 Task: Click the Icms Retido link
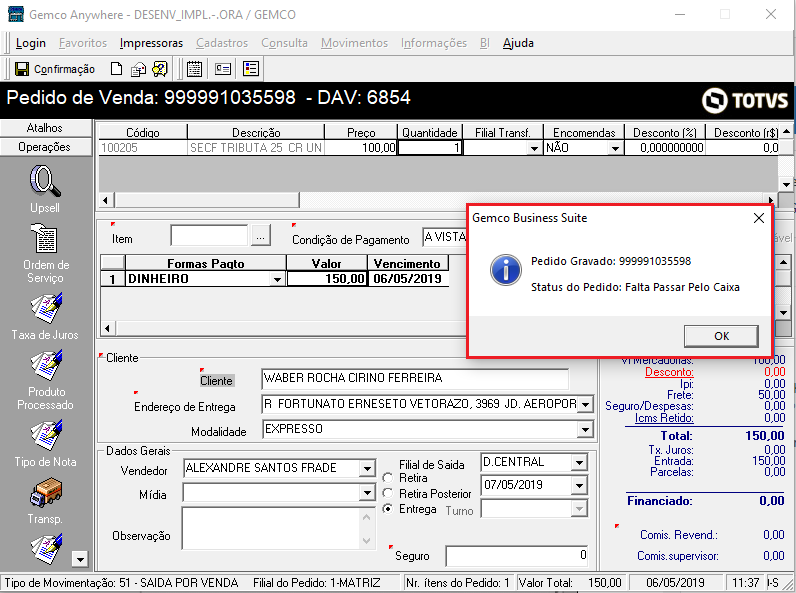[x=664, y=418]
